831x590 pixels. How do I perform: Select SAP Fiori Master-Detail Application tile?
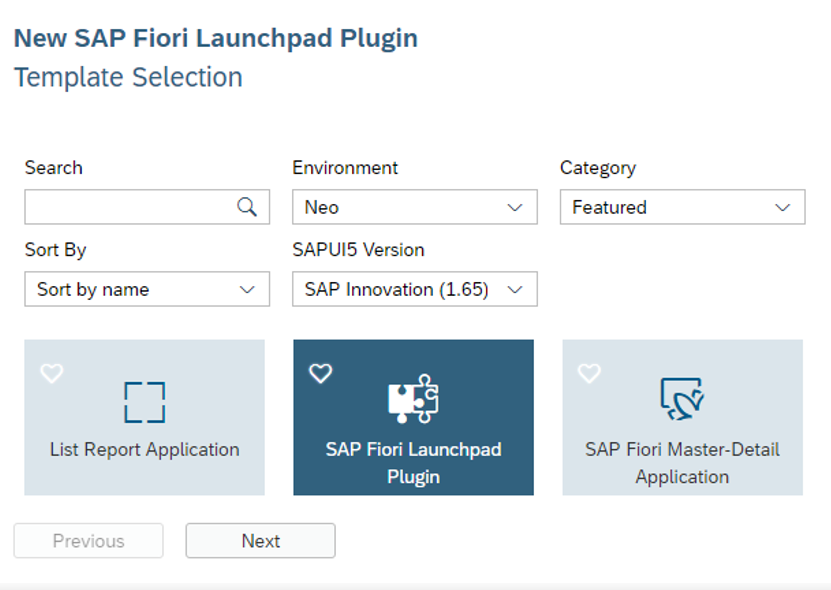point(683,418)
